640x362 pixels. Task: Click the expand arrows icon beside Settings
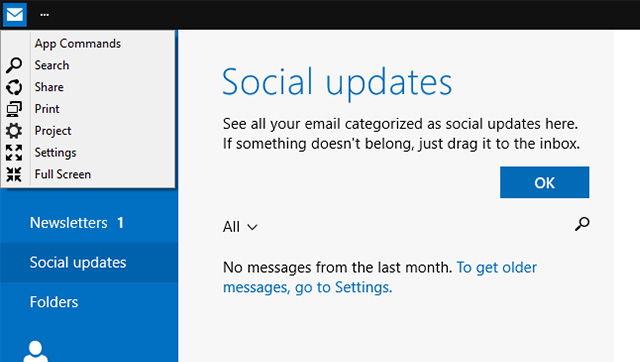point(14,153)
